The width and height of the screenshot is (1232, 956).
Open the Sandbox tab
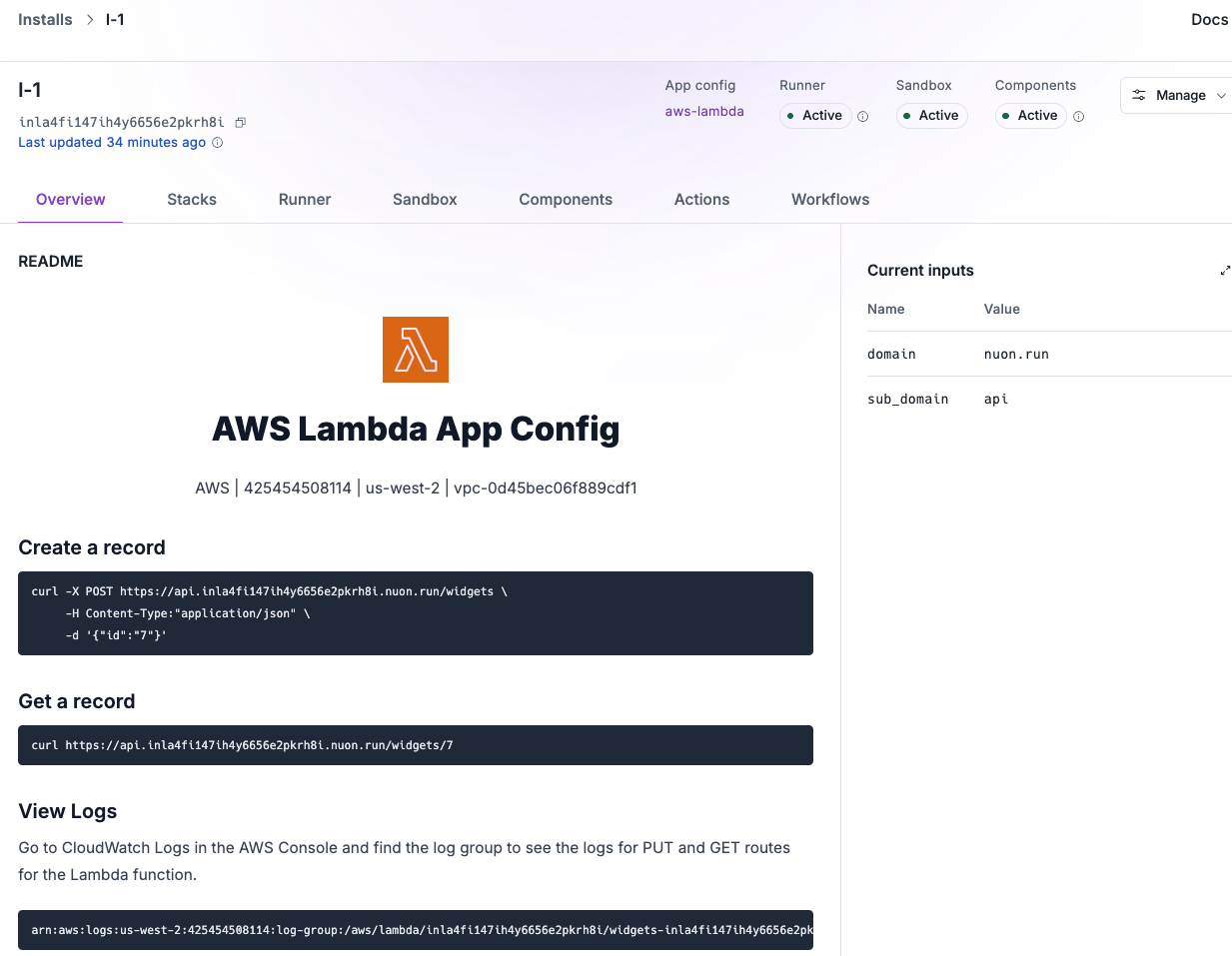tap(425, 200)
